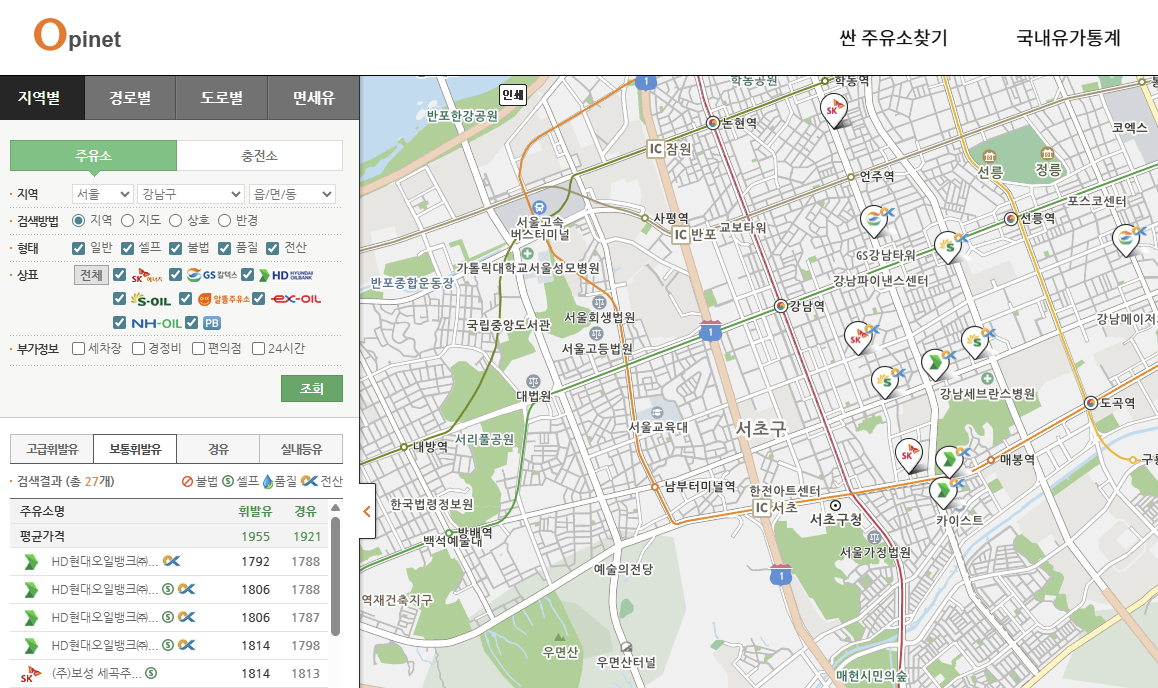Switch to the 충전소 tab
This screenshot has width=1158, height=688.
coord(260,156)
